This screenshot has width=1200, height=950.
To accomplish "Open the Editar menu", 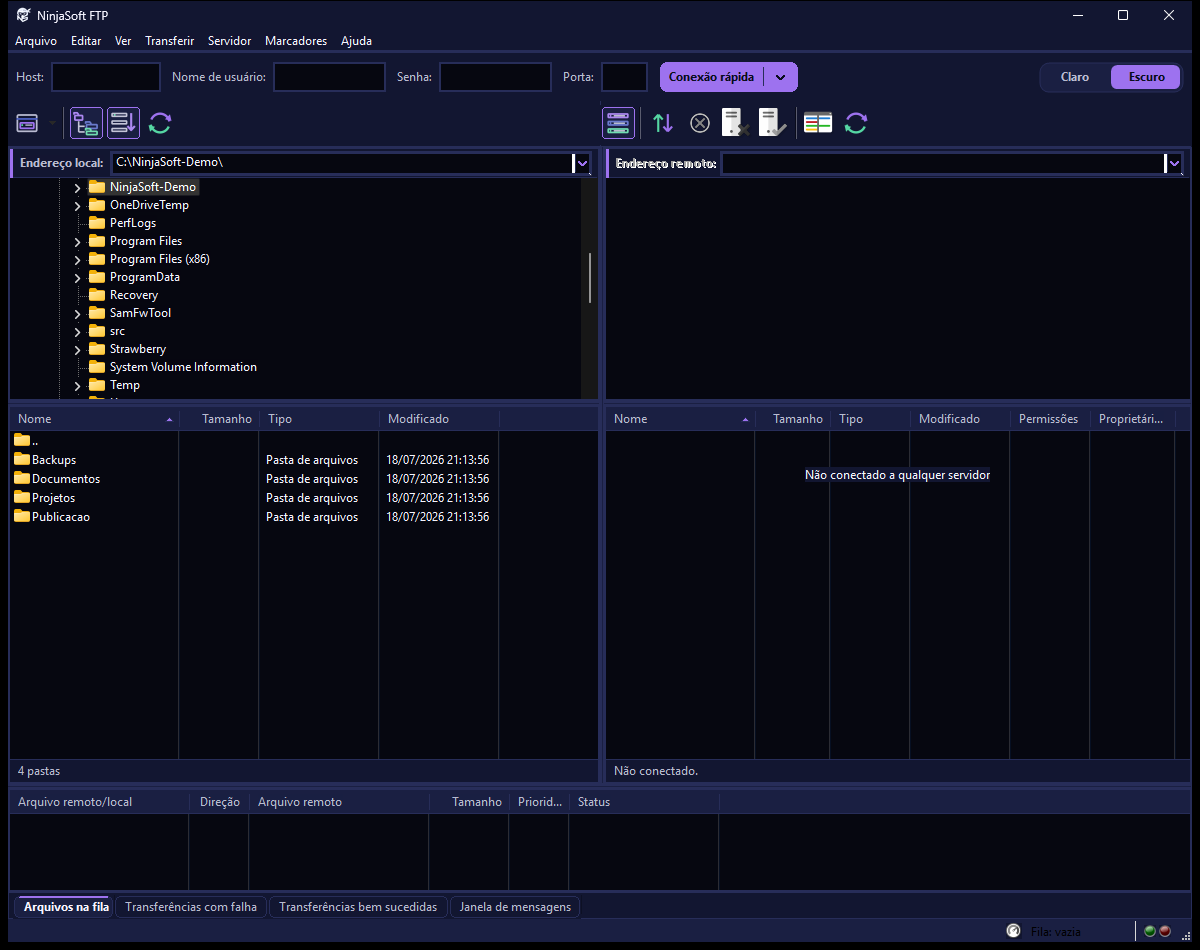I will [x=86, y=41].
